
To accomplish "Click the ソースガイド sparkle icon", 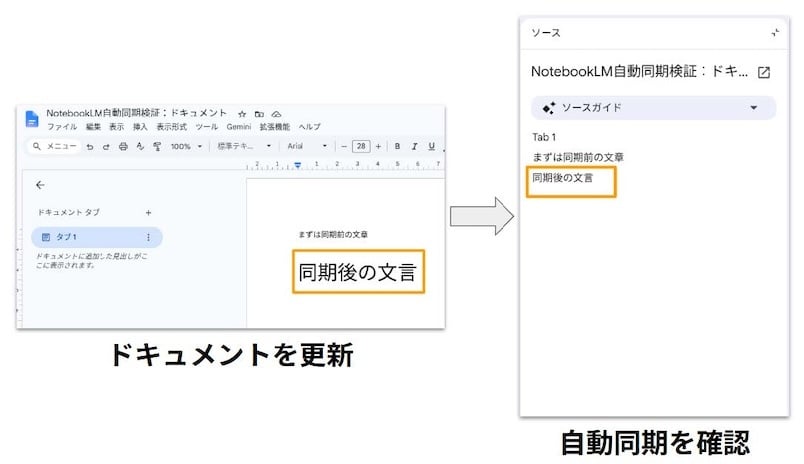I will click(549, 108).
